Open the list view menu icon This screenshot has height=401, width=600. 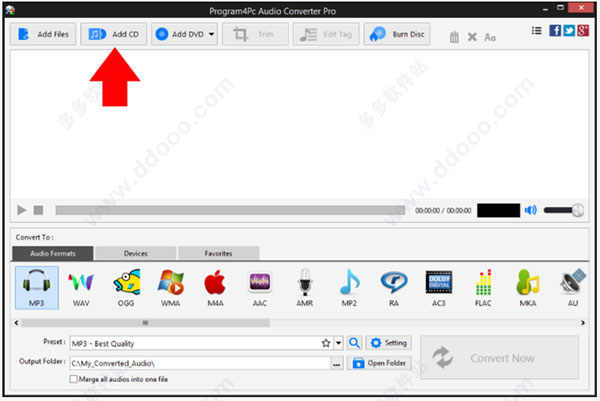(x=536, y=31)
